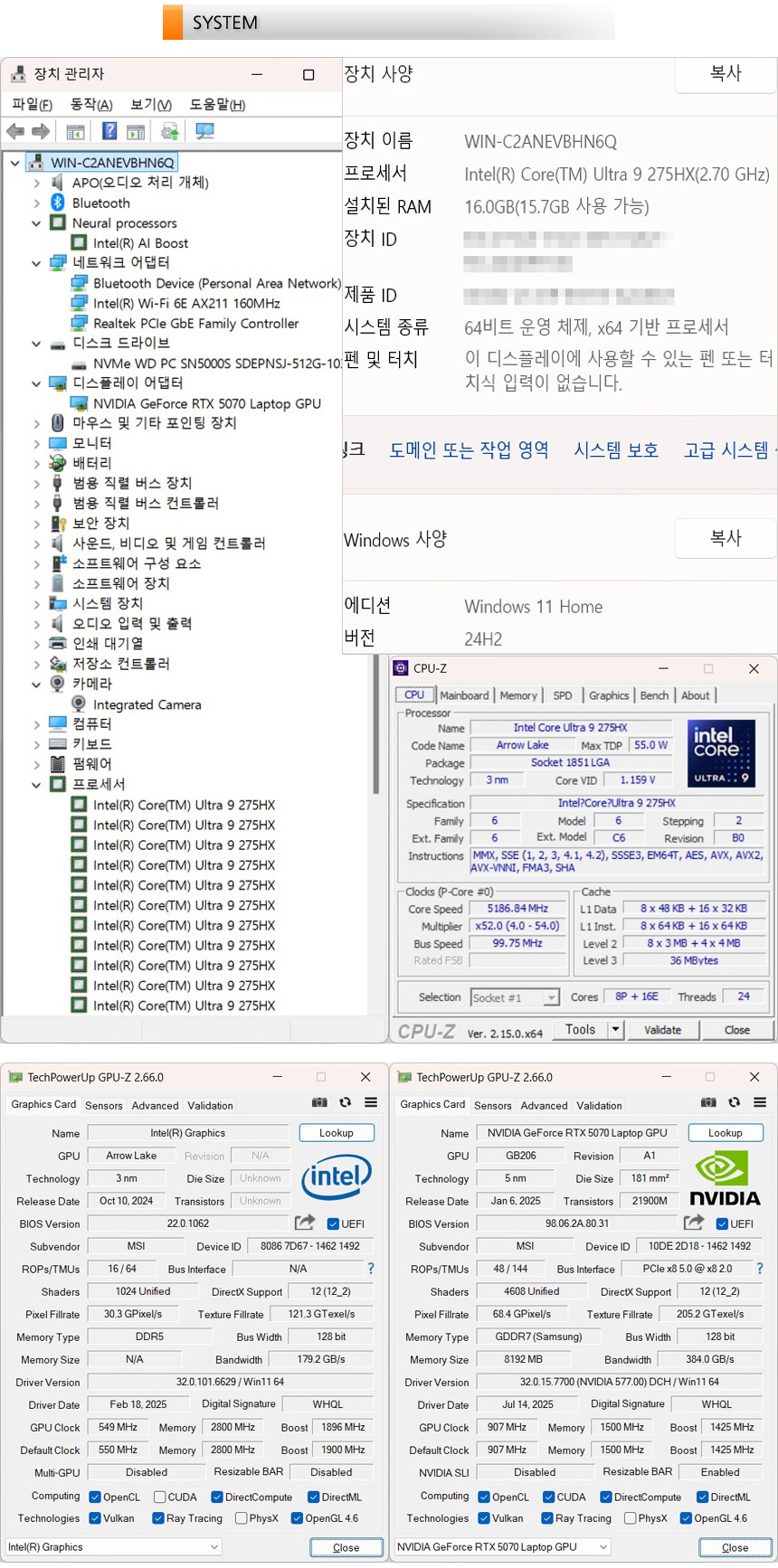Toggle the CUDA checkbox in Intel GPU-Z

[x=160, y=1497]
